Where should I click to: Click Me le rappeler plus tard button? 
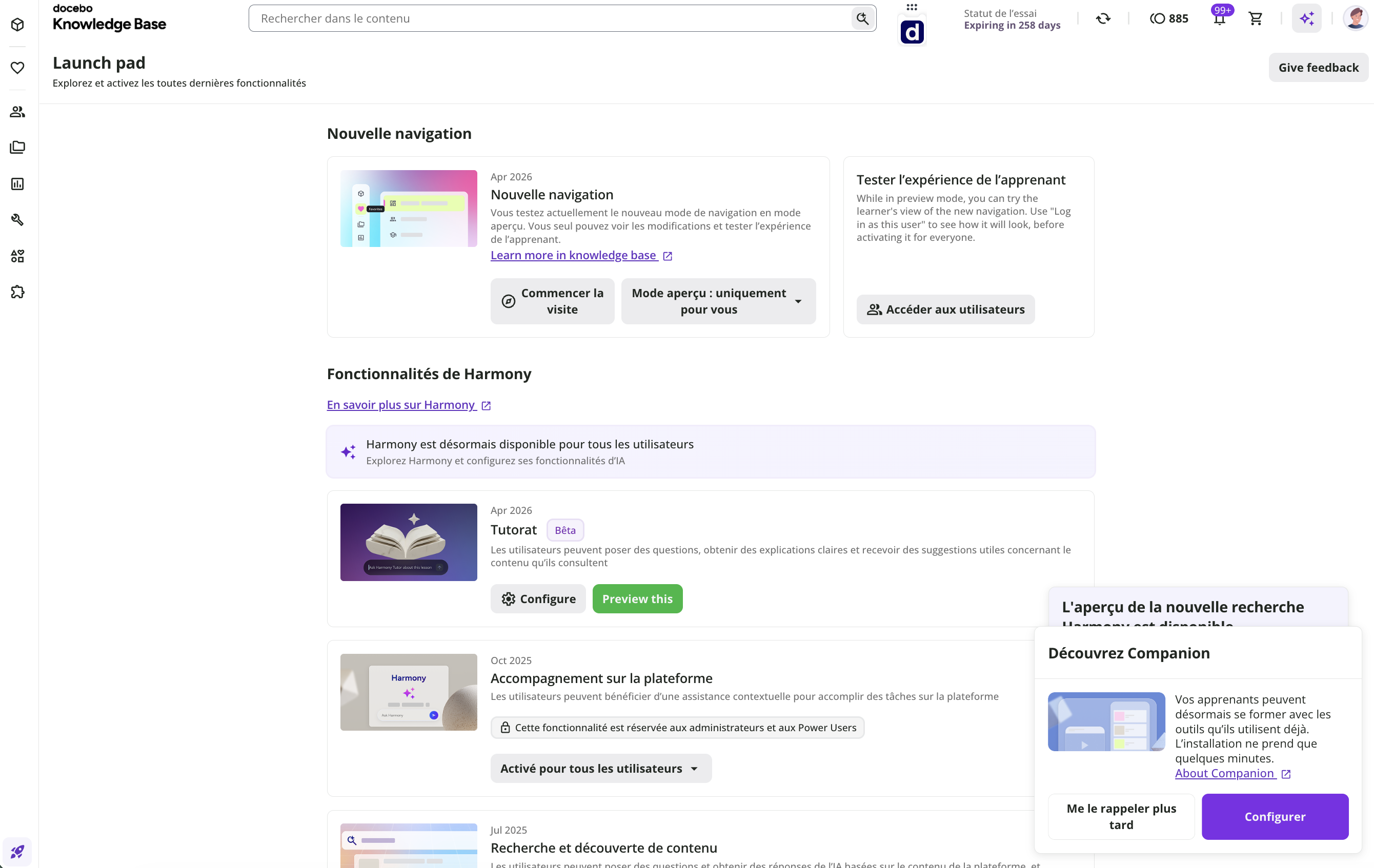pyautogui.click(x=1121, y=816)
